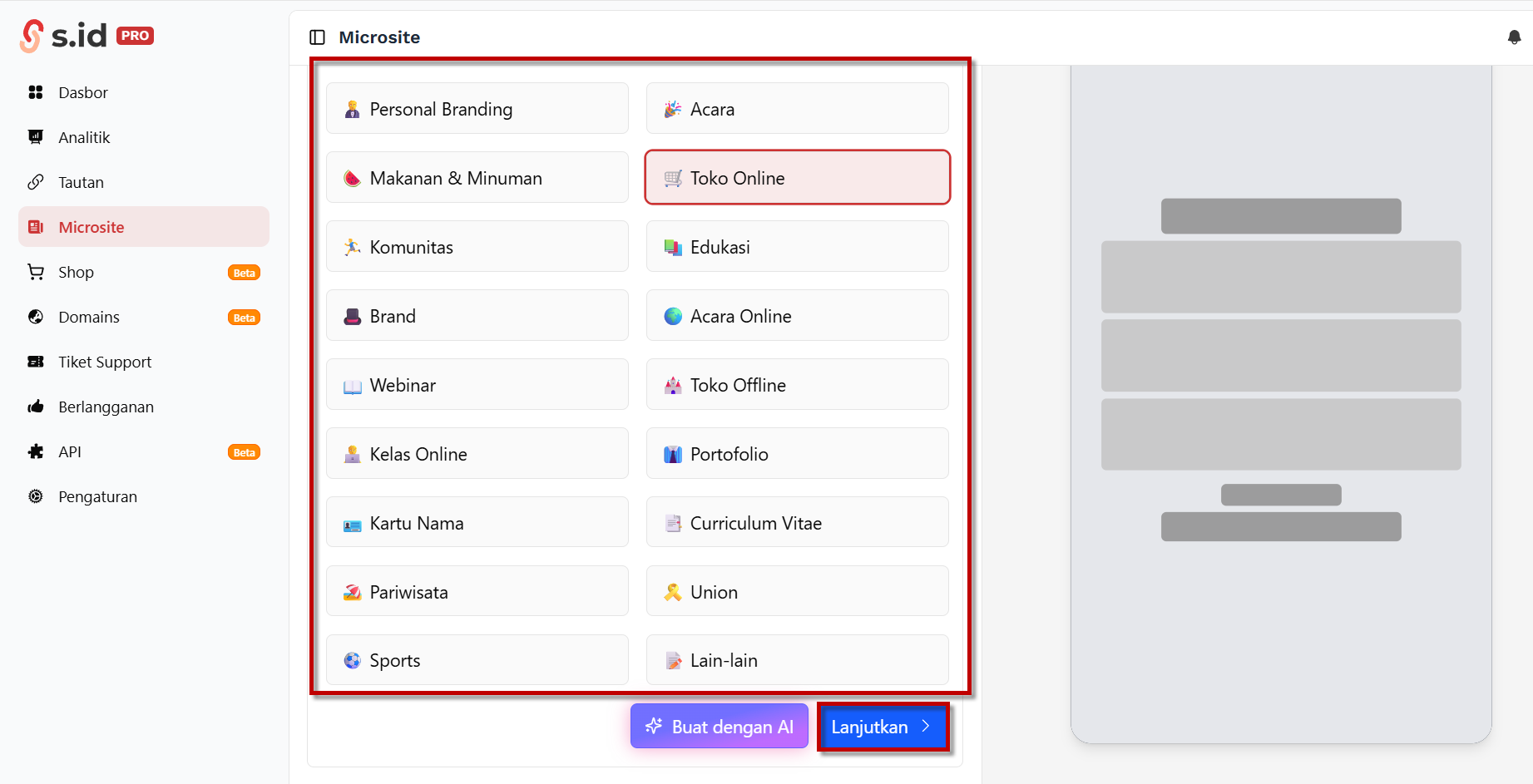Select the Personal Branding category
The image size is (1533, 784).
point(477,109)
